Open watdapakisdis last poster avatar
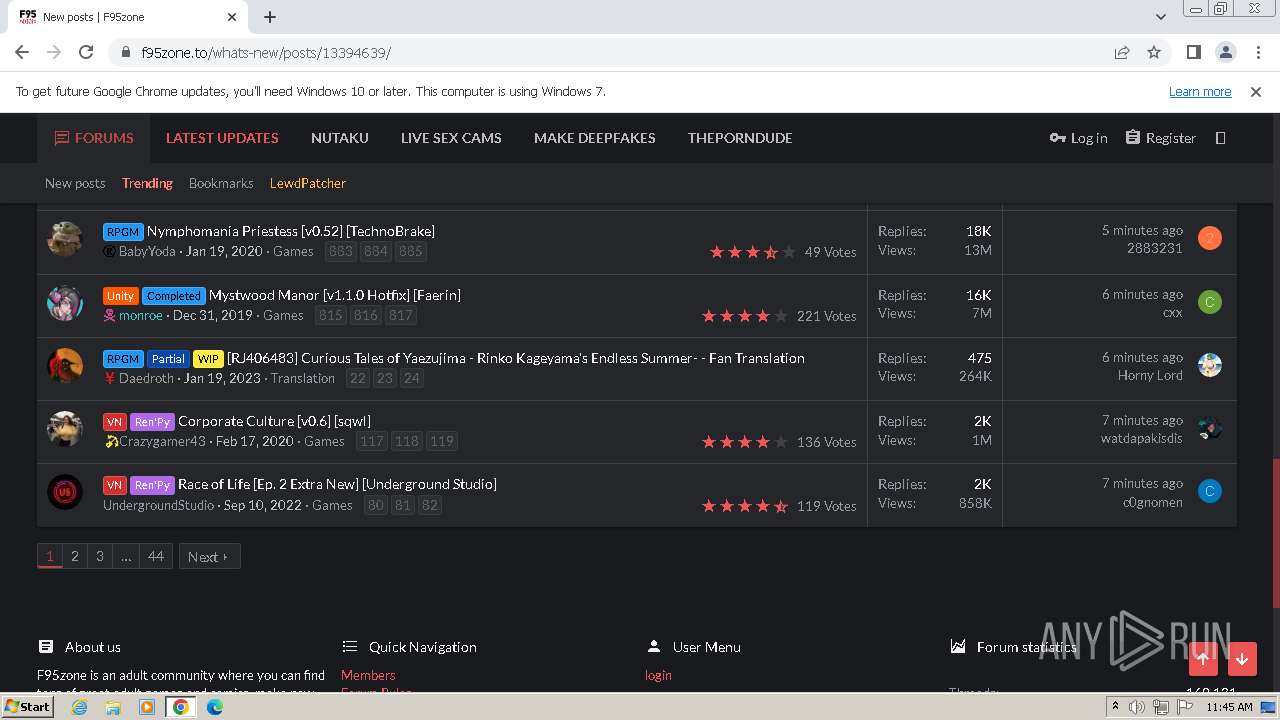1280x720 pixels. click(1210, 428)
